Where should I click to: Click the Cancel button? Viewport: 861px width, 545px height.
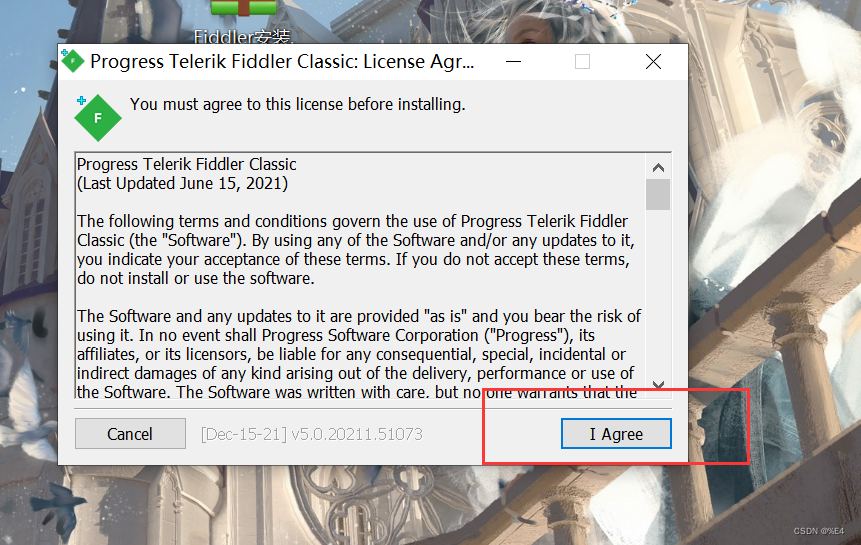[x=130, y=434]
